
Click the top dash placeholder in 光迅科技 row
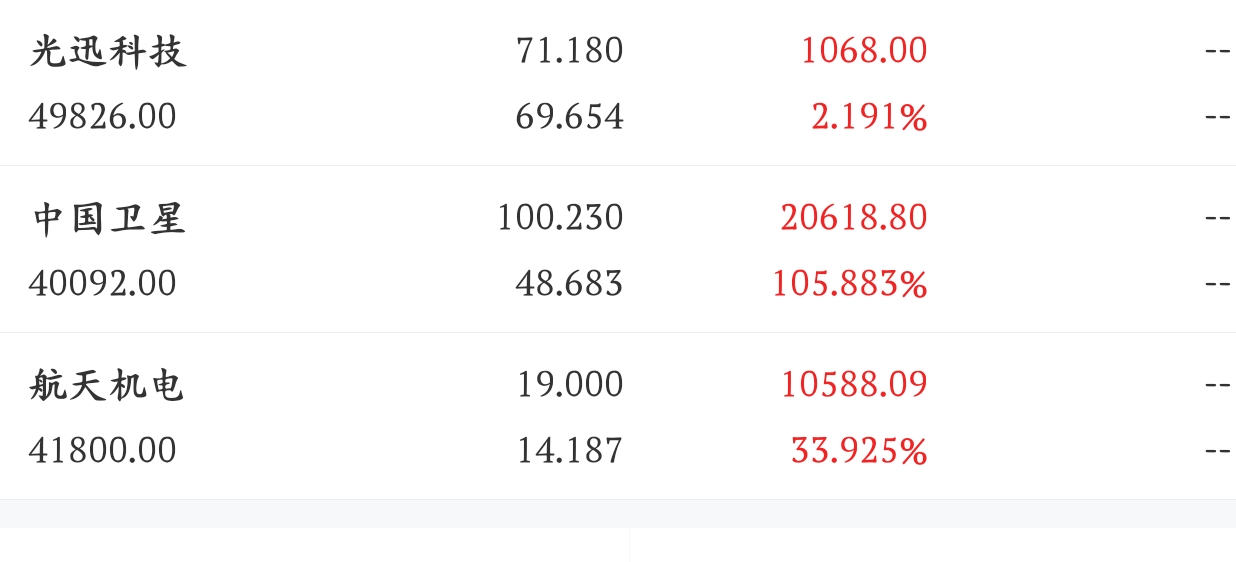click(1217, 51)
